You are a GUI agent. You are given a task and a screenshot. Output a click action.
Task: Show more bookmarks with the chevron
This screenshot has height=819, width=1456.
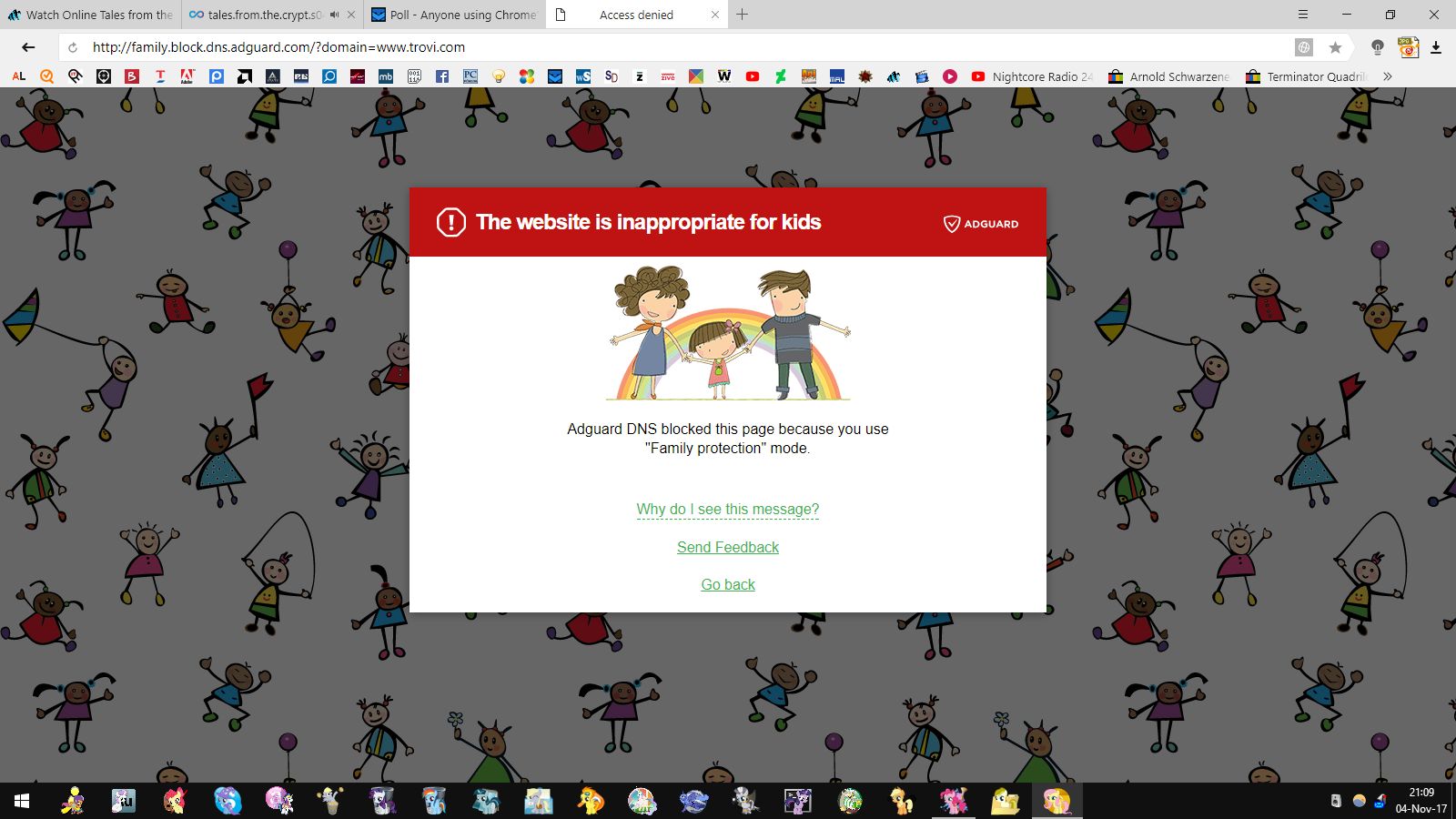point(1388,76)
